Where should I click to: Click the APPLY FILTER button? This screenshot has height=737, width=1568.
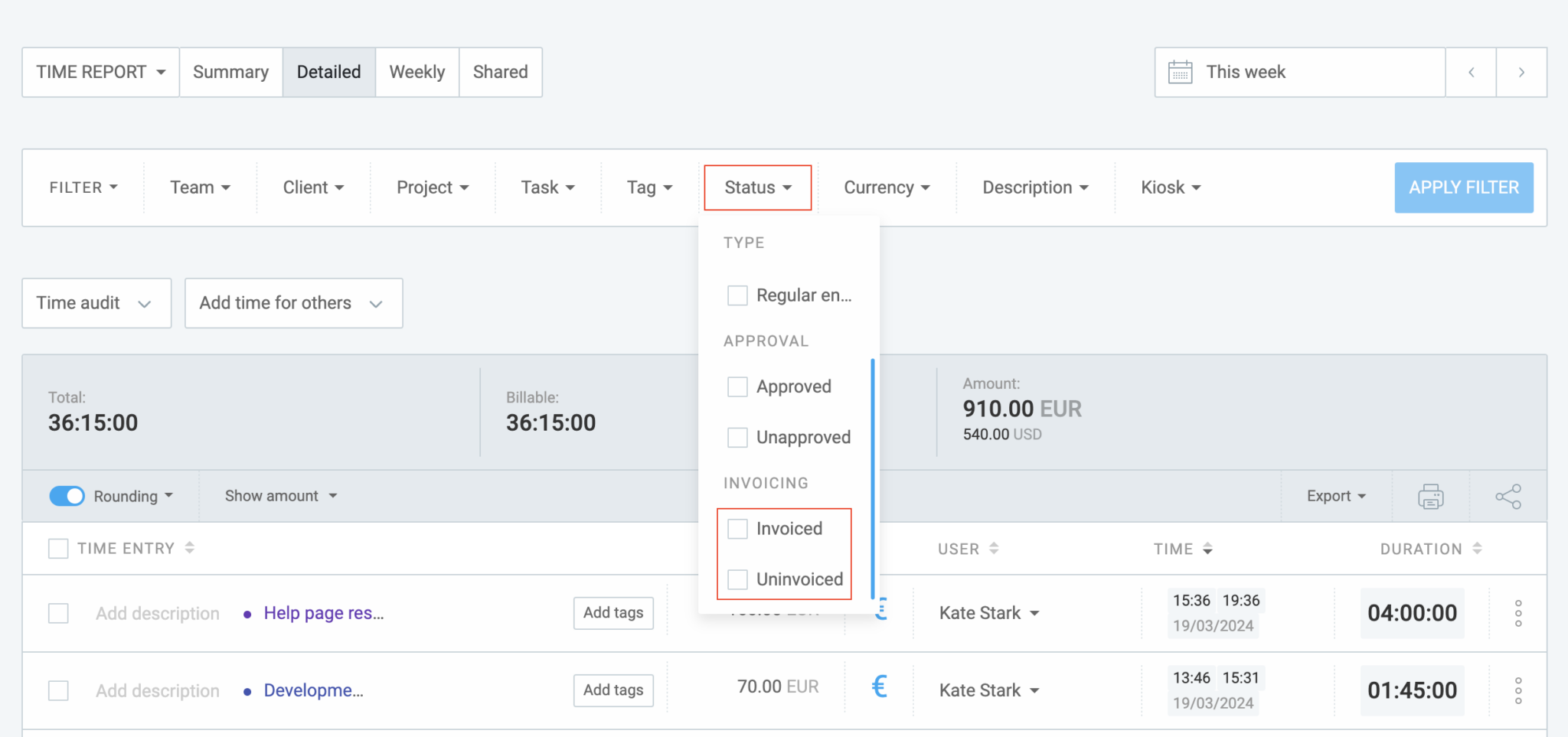pos(1463,188)
